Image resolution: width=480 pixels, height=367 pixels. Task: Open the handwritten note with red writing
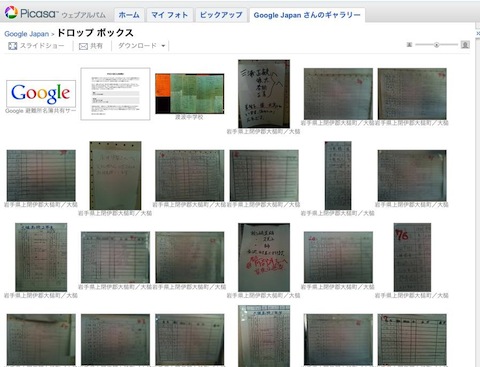click(x=264, y=257)
